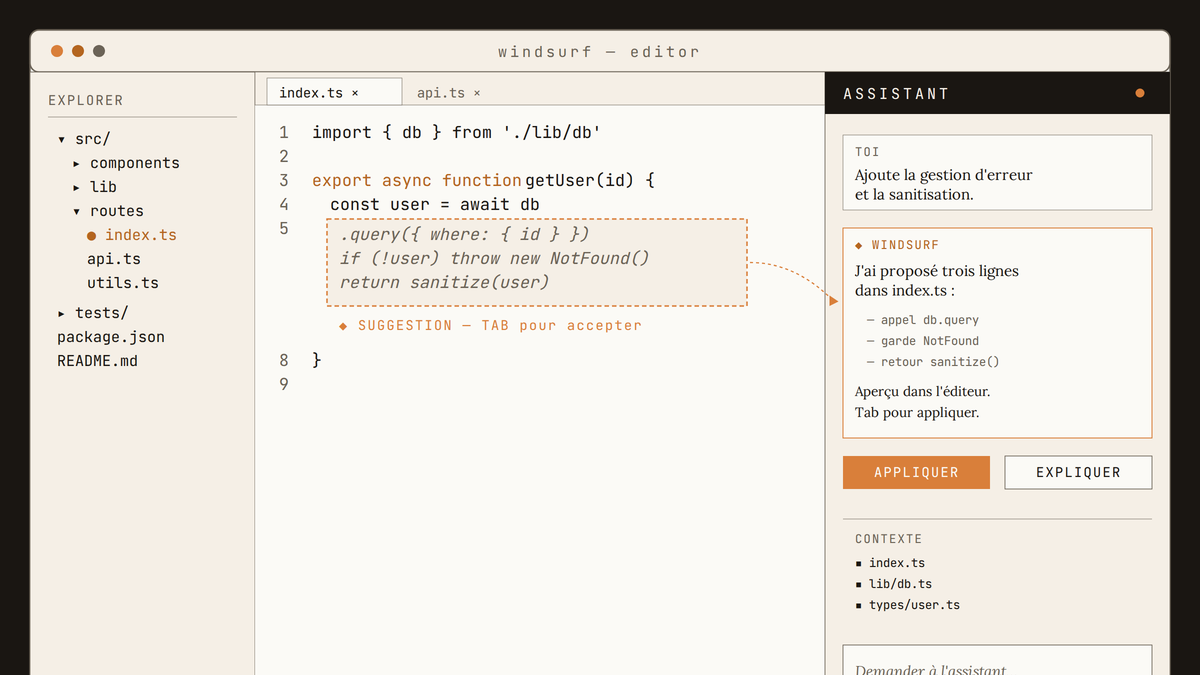Close the api.ts tab with its ×
This screenshot has width=1200, height=675.
click(477, 93)
